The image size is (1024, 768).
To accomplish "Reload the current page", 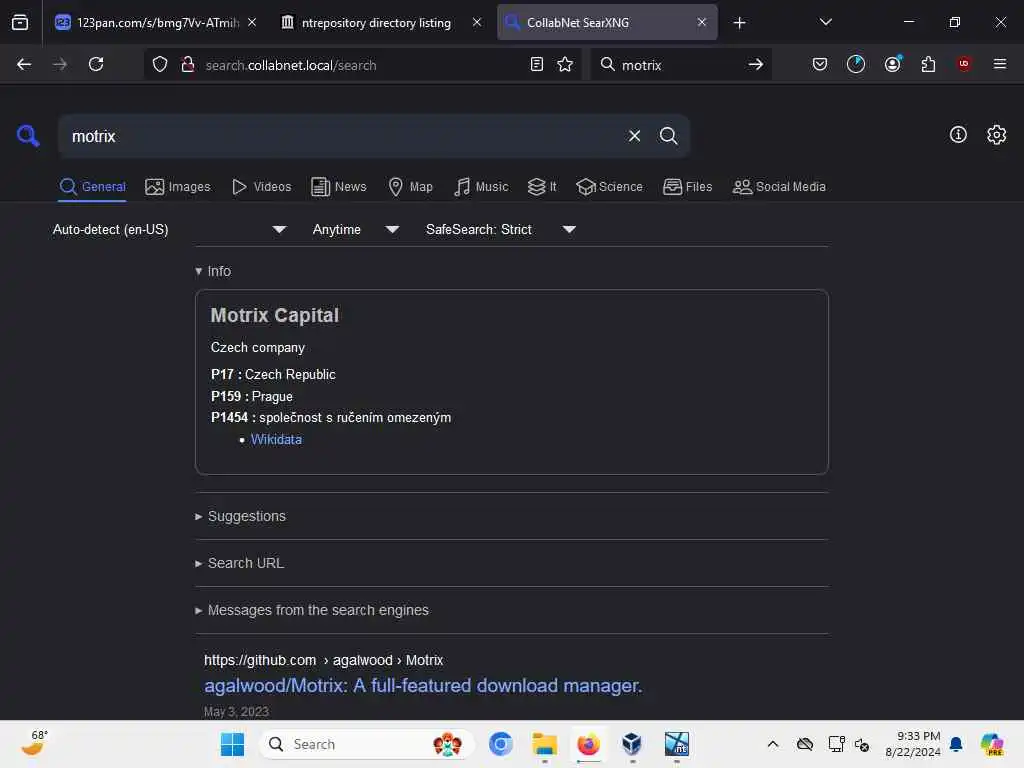I will tap(96, 64).
